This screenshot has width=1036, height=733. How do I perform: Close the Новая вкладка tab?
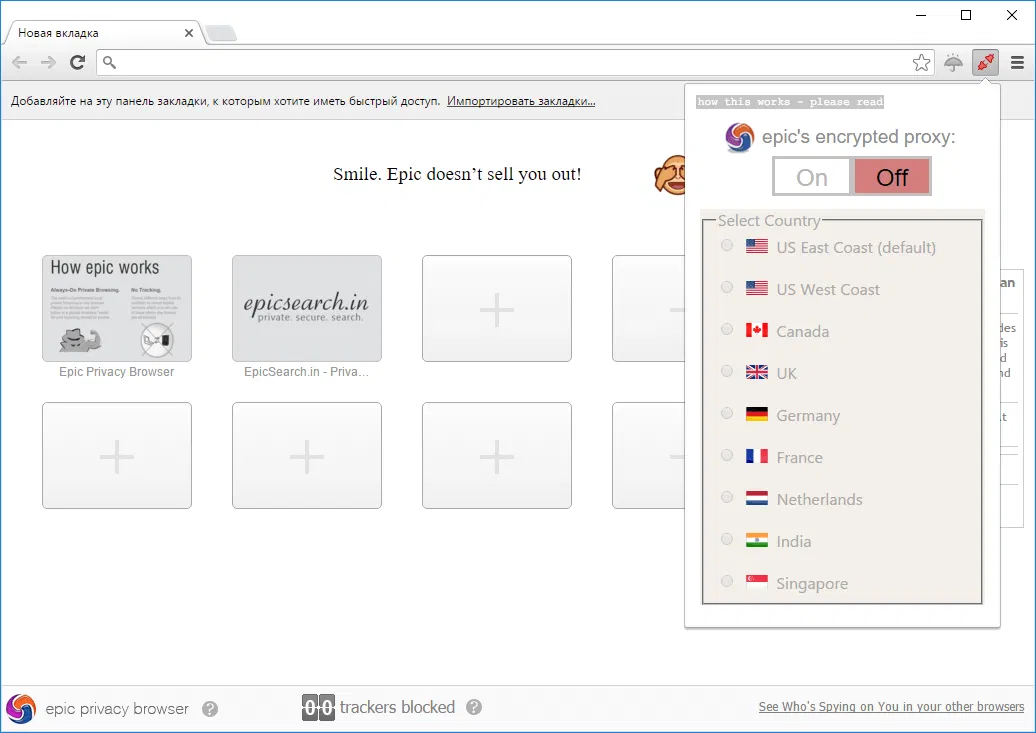click(x=189, y=33)
